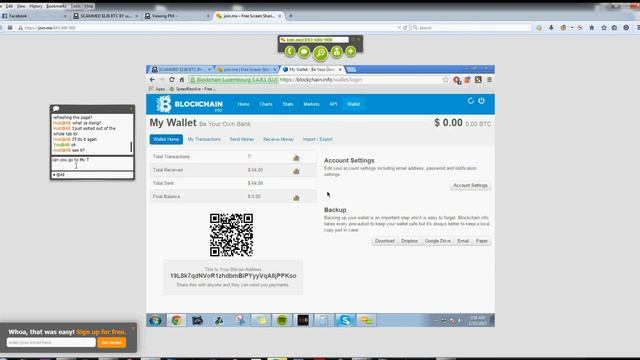This screenshot has width=640, height=360.
Task: Click the wallet QR code image
Action: [x=231, y=235]
